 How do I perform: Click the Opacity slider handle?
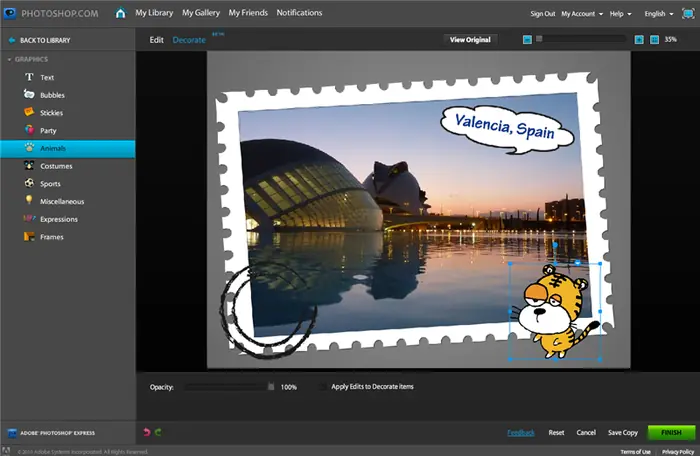pyautogui.click(x=271, y=387)
